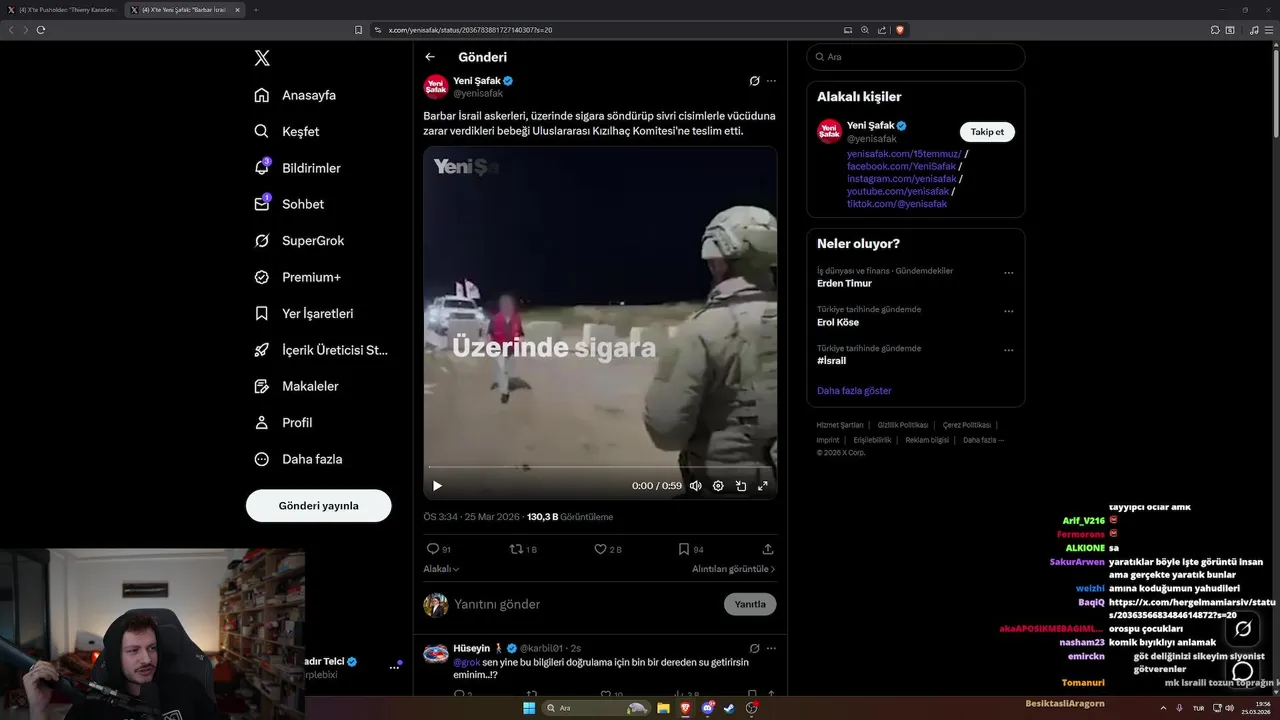The image size is (1280, 720).
Task: Like the post with 2 B likes
Action: pos(608,549)
